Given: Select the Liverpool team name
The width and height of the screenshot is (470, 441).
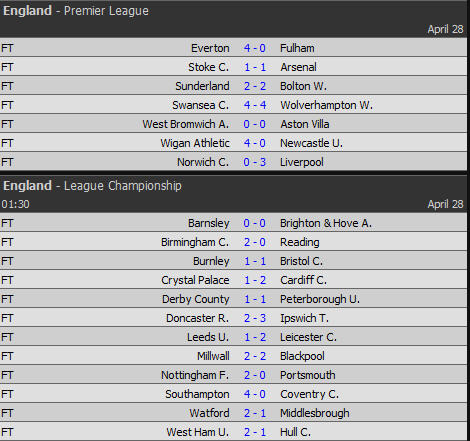Looking at the screenshot, I should [x=302, y=162].
